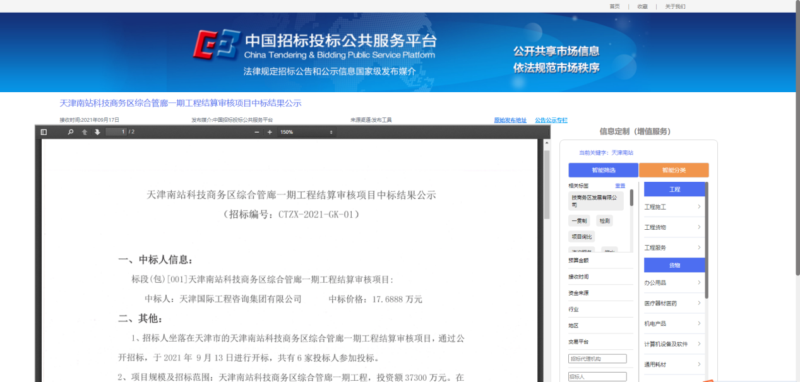Click the 中标价格 17.6888 万元 text

coord(376,299)
